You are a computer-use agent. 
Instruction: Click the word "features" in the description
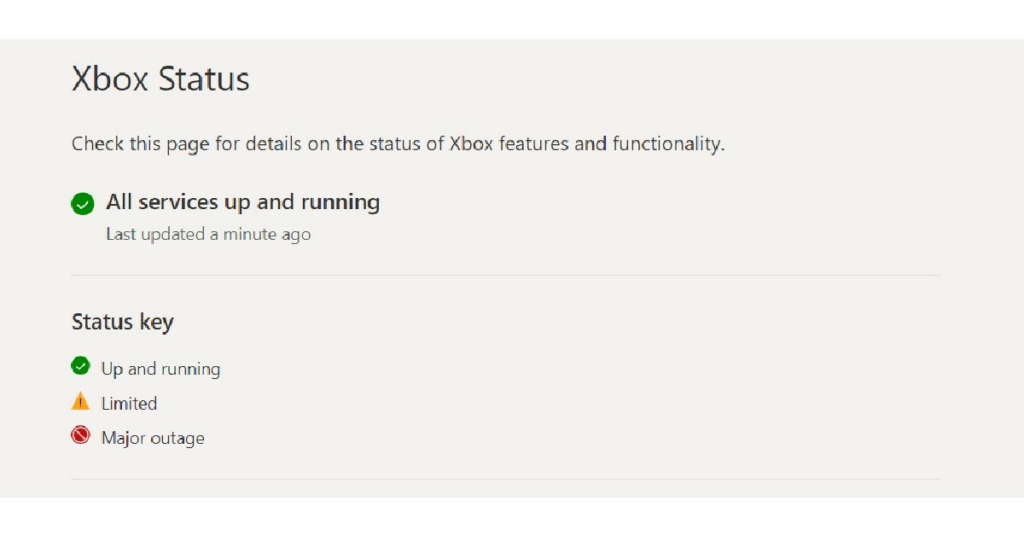coord(533,144)
